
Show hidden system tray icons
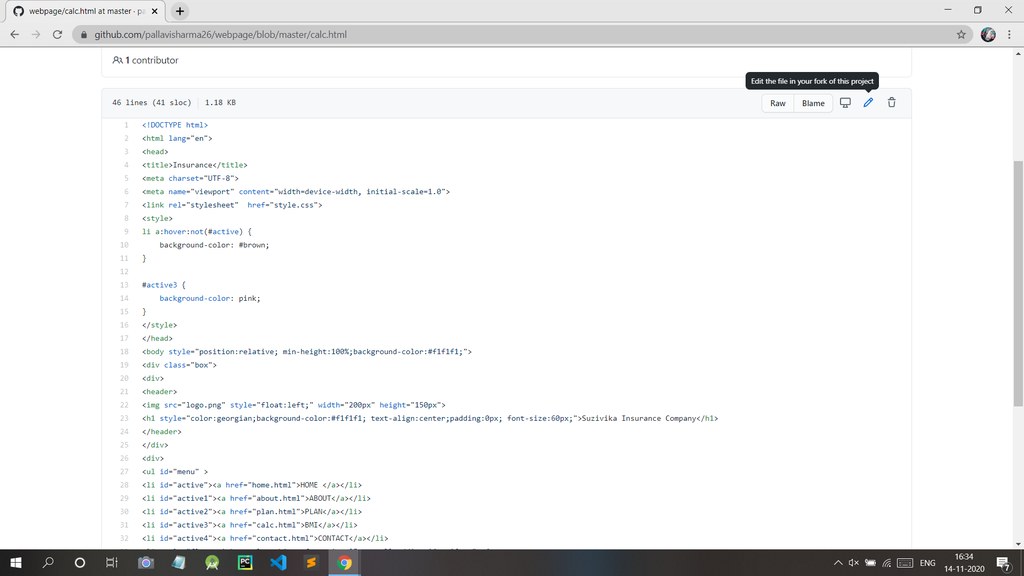tap(838, 562)
